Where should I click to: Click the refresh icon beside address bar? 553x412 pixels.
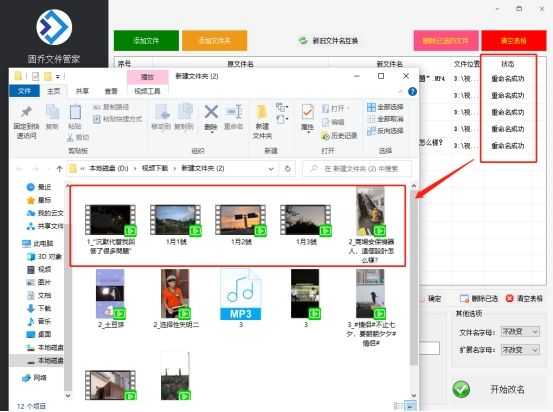tap(288, 169)
